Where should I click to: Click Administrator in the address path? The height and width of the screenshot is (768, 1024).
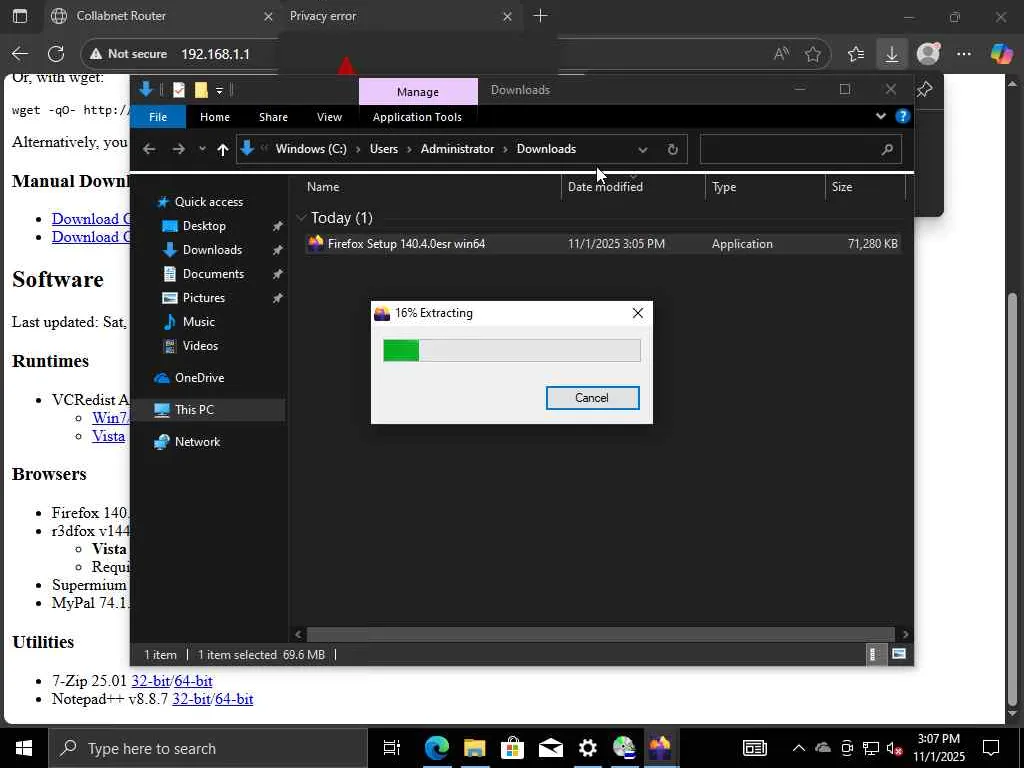[457, 149]
